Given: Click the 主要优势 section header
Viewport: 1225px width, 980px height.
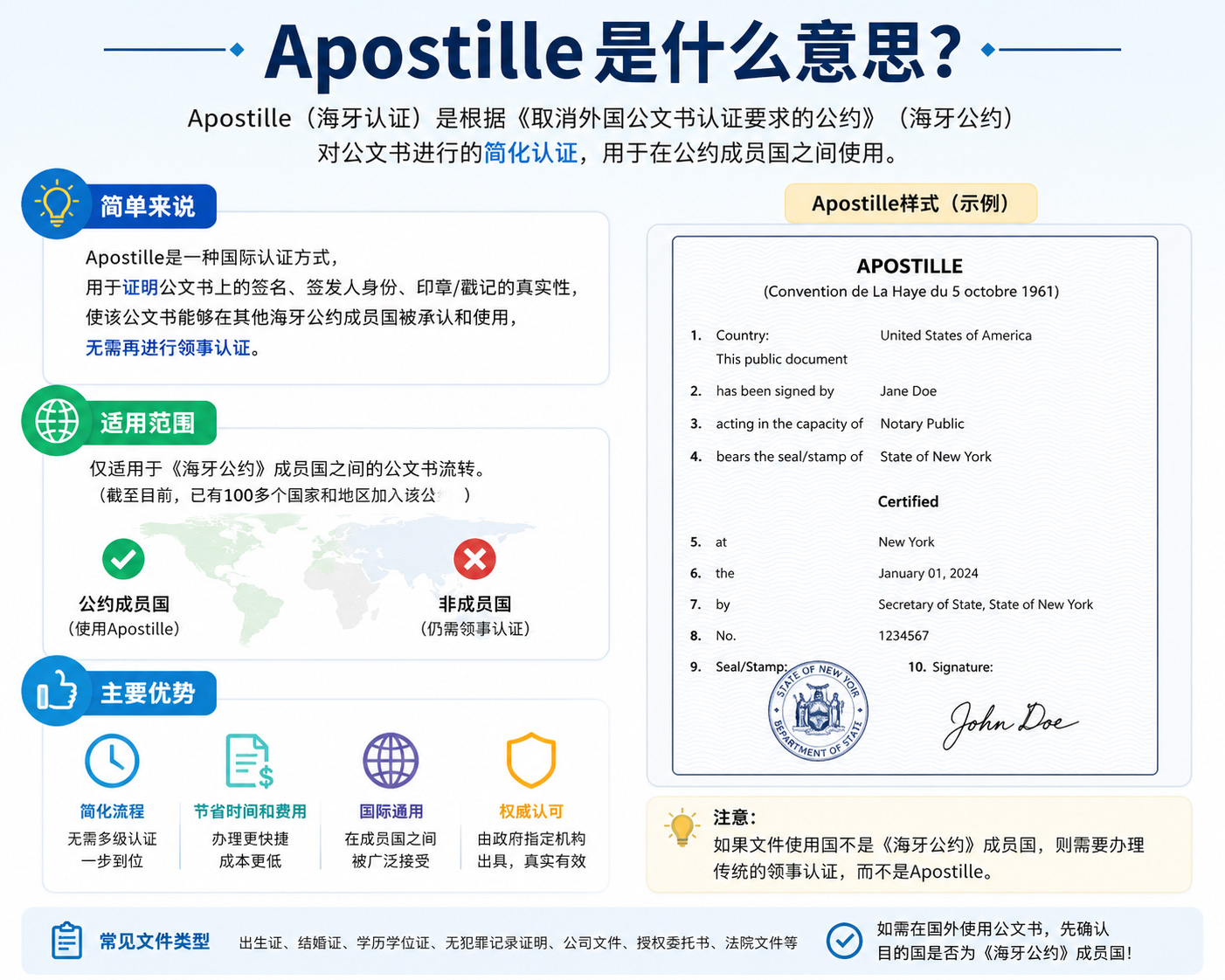Looking at the screenshot, I should pyautogui.click(x=147, y=694).
